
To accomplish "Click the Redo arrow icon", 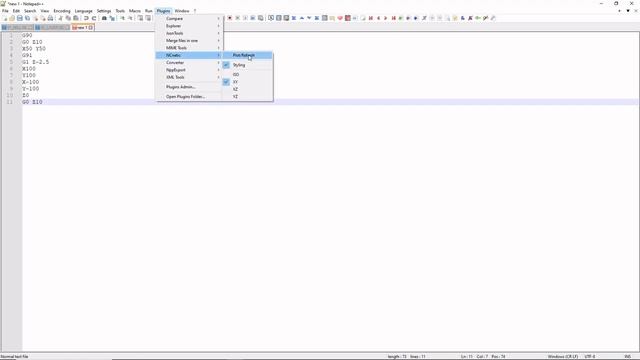I will coord(94,18).
